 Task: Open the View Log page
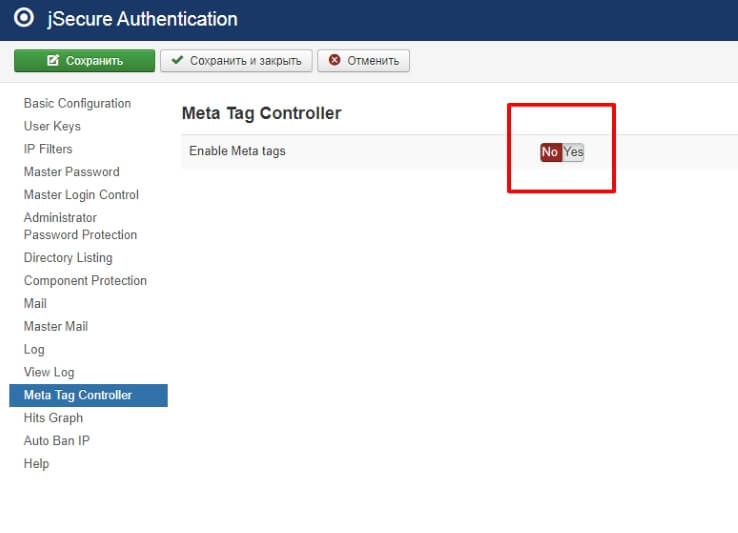[49, 372]
